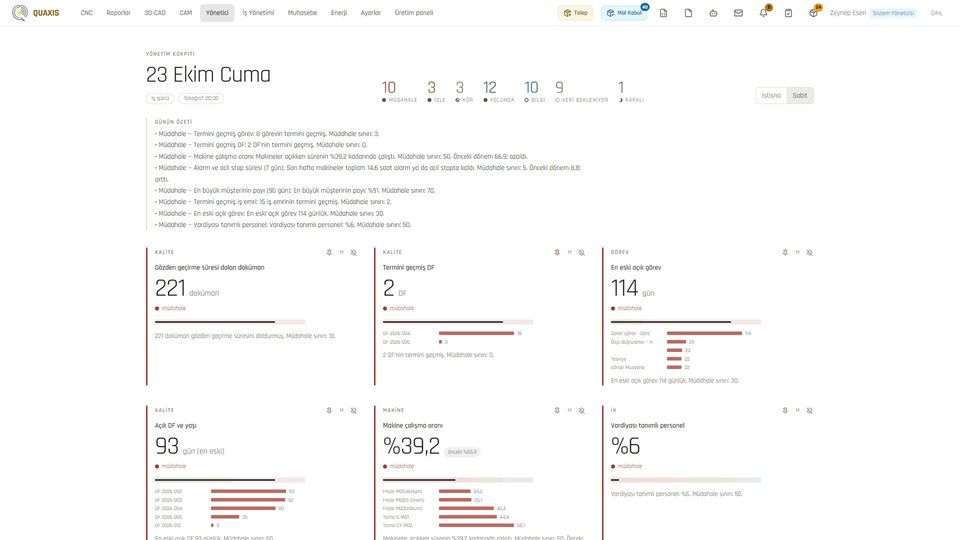Image resolution: width=960 pixels, height=540 pixels.
Task: Click the Mal Kabul button
Action: click(x=624, y=13)
